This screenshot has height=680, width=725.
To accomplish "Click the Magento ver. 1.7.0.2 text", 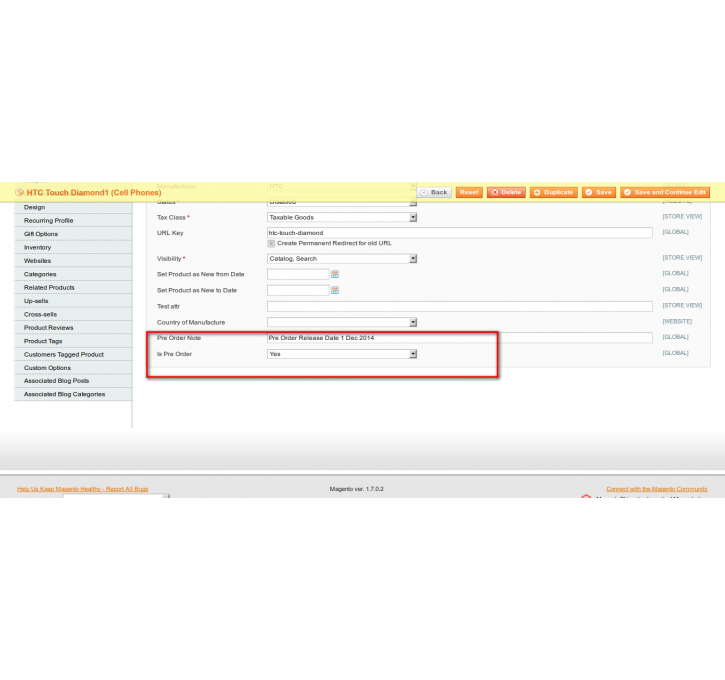I will pyautogui.click(x=356, y=489).
